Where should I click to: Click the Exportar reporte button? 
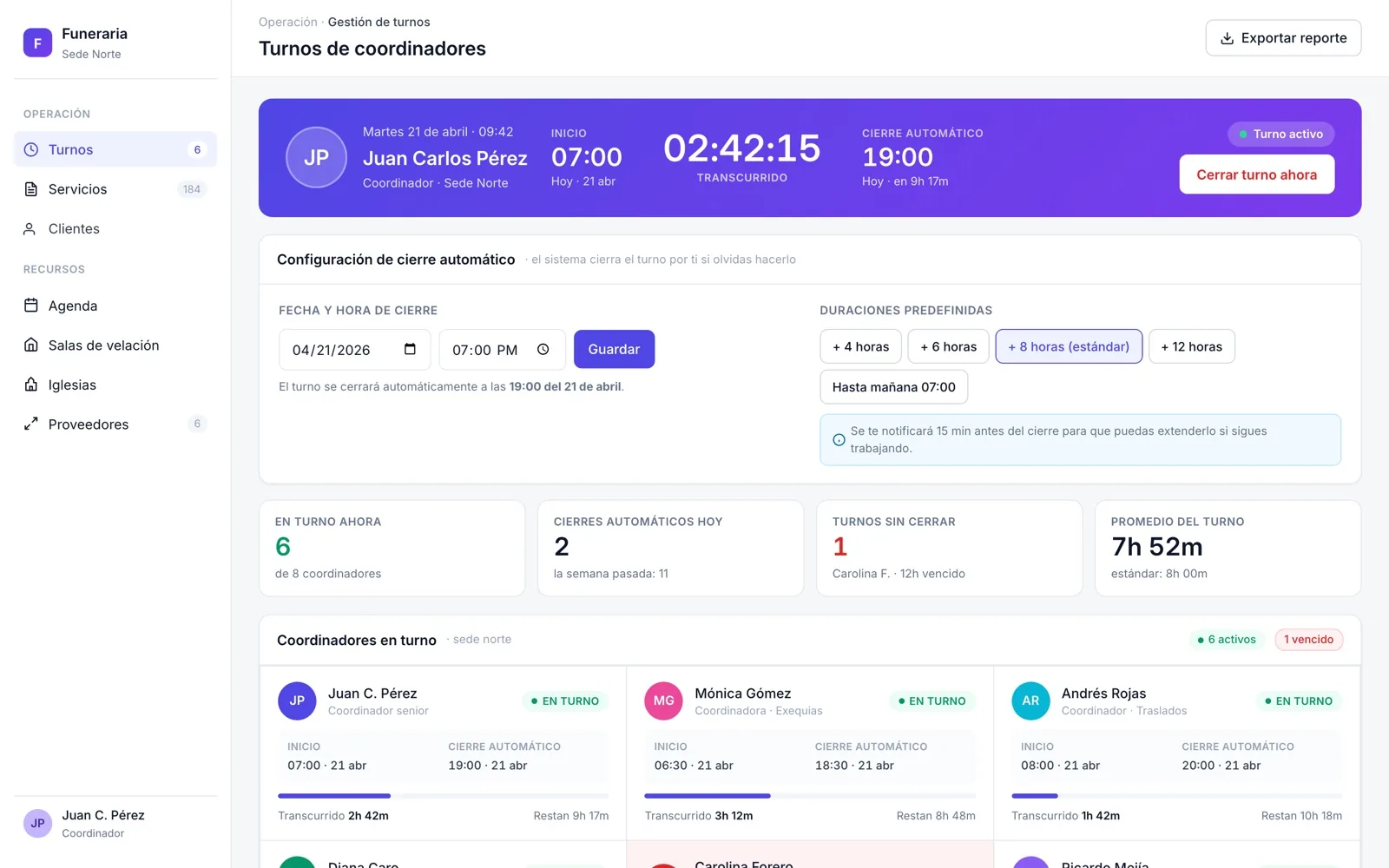point(1283,38)
